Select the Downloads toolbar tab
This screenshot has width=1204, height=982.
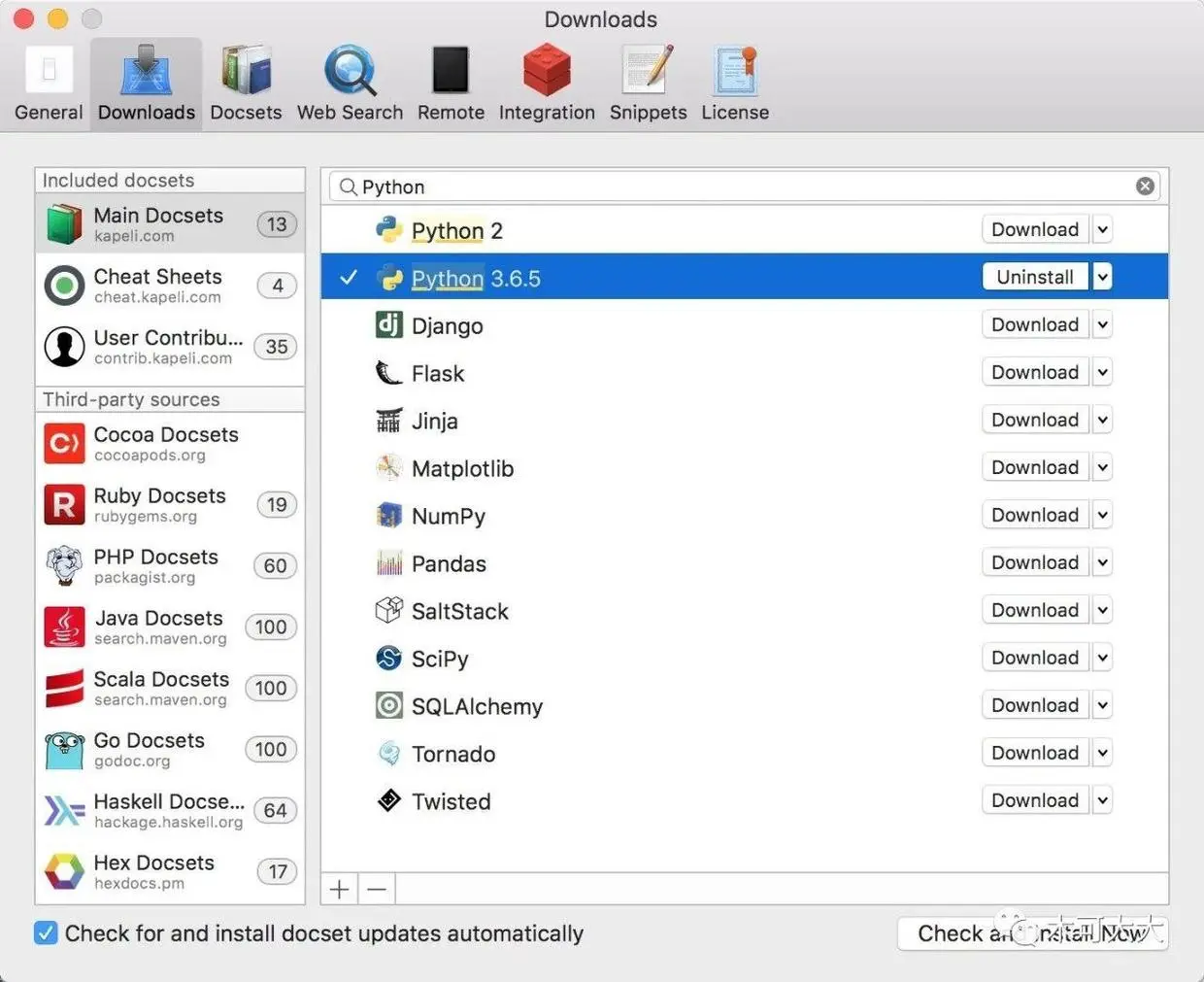click(x=147, y=85)
